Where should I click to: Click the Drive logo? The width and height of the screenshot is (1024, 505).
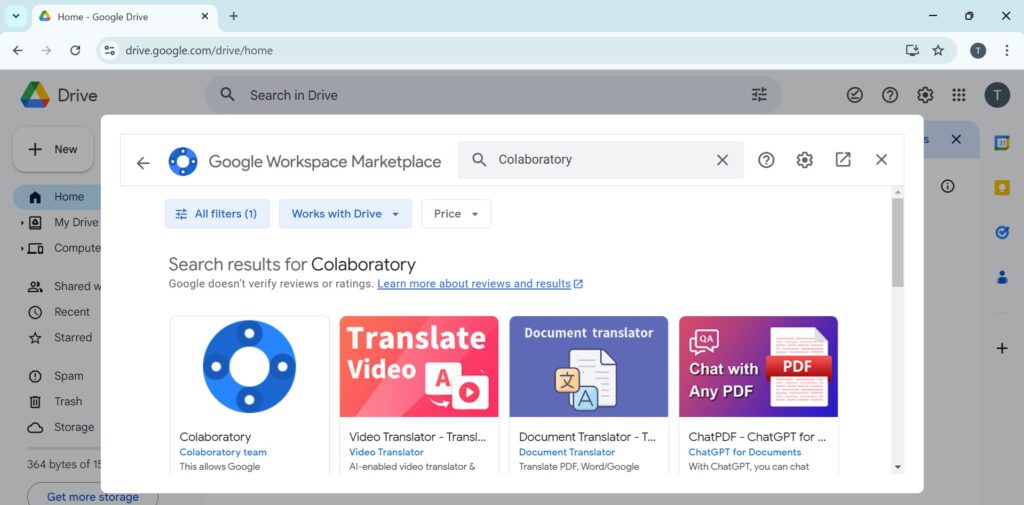click(59, 95)
